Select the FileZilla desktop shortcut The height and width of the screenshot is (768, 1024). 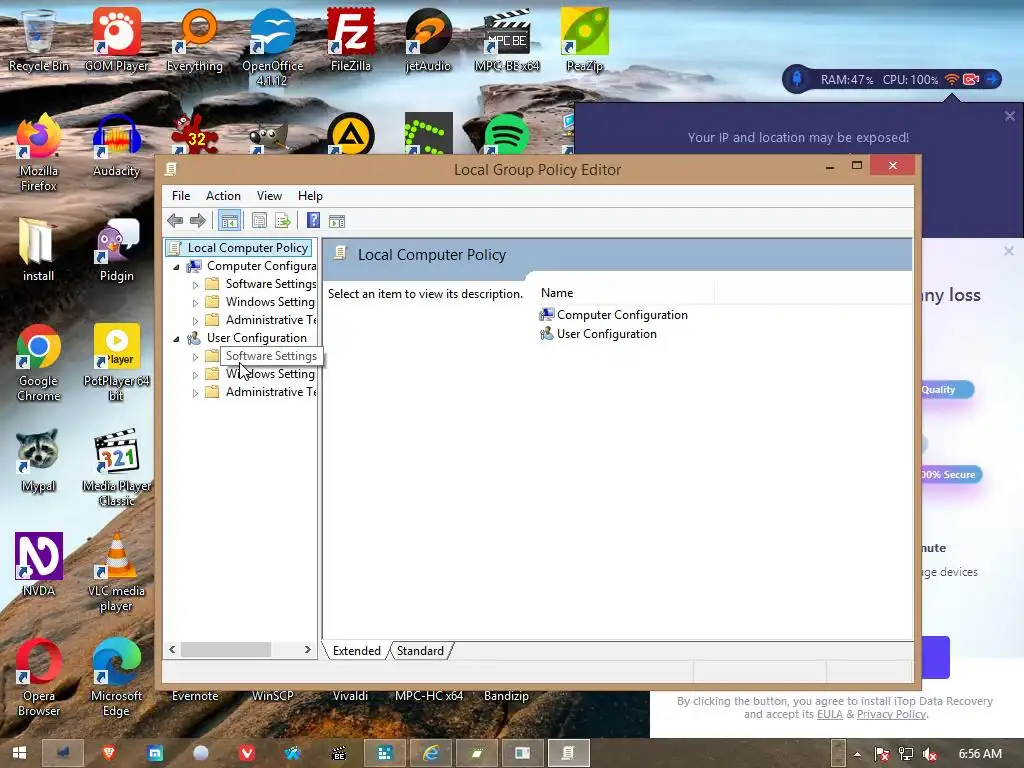click(351, 40)
